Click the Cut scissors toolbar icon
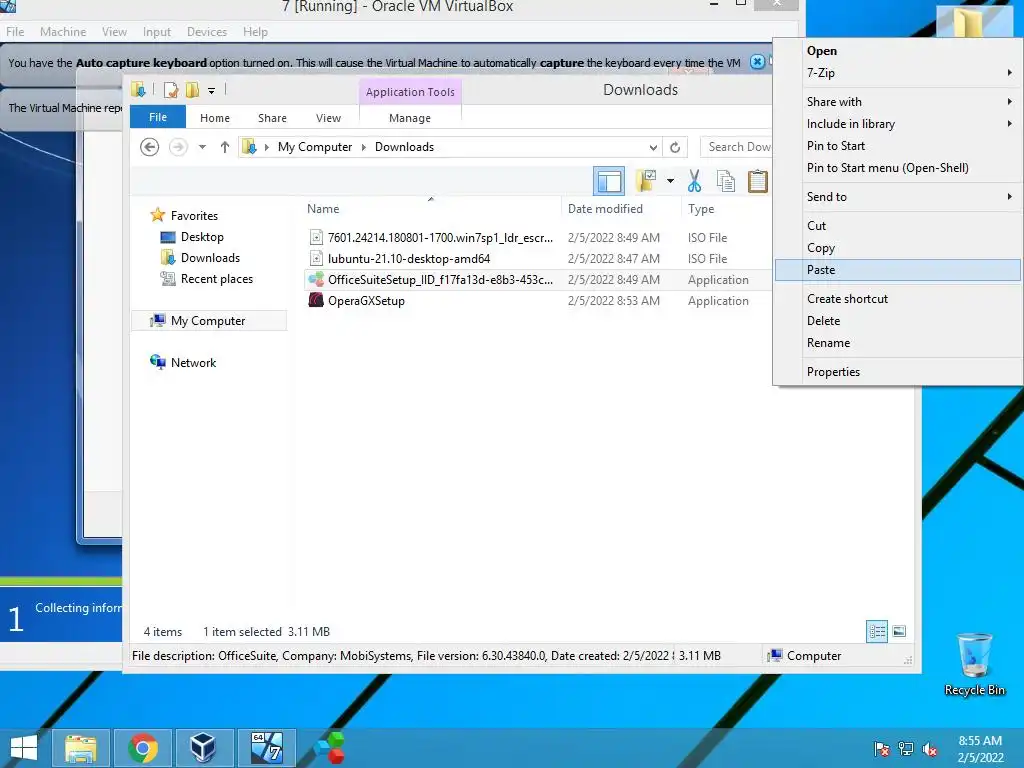 (694, 181)
